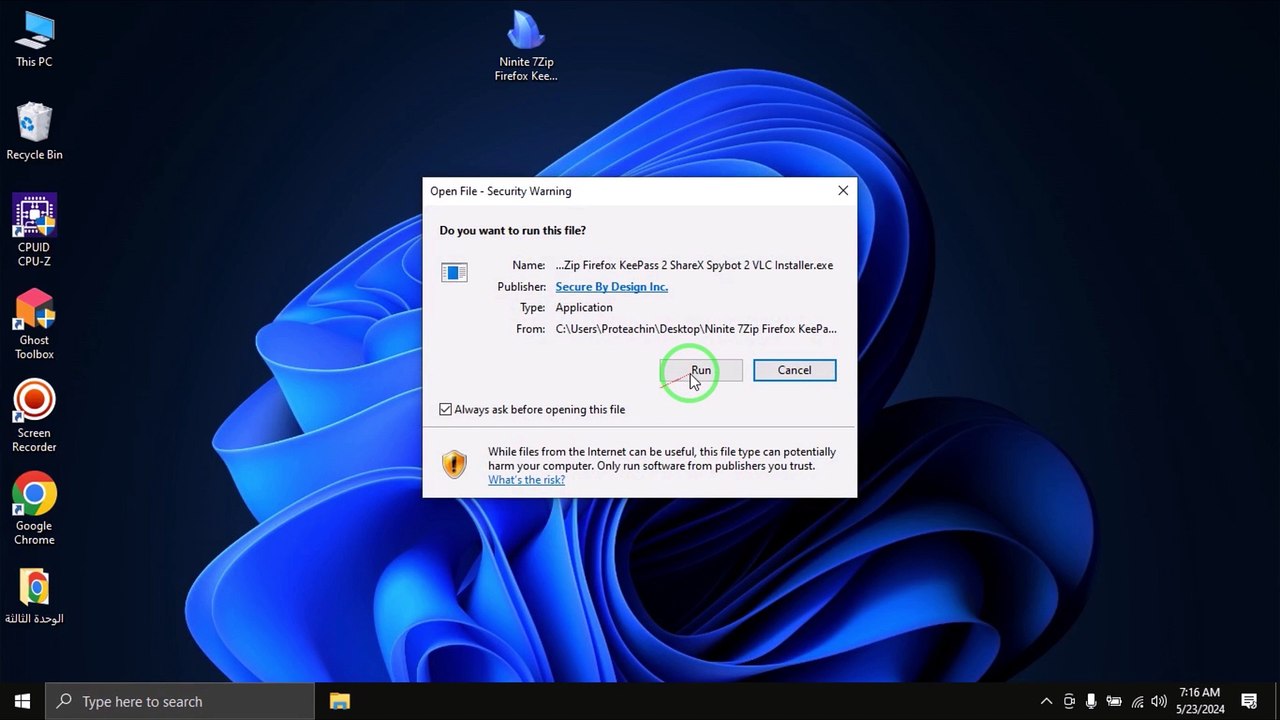Image resolution: width=1280 pixels, height=720 pixels.
Task: Select the Recycle Bin icon
Action: pyautogui.click(x=34, y=132)
